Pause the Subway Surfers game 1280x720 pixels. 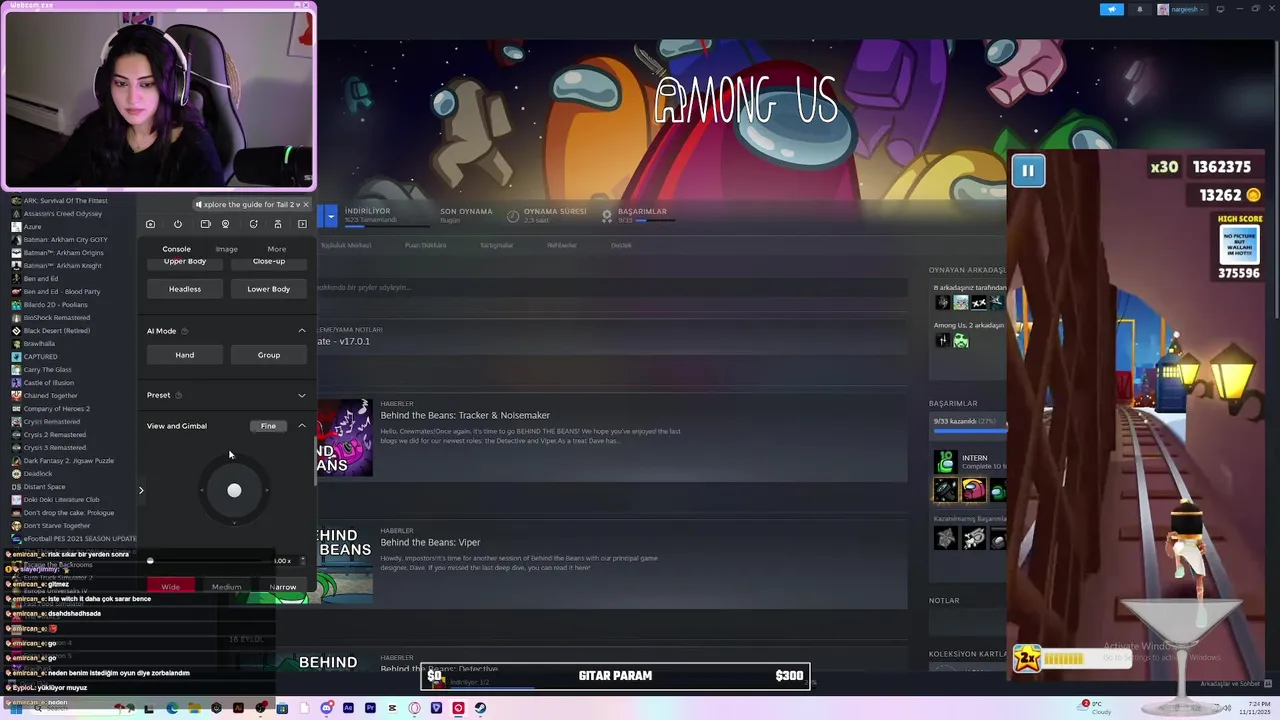1028,171
